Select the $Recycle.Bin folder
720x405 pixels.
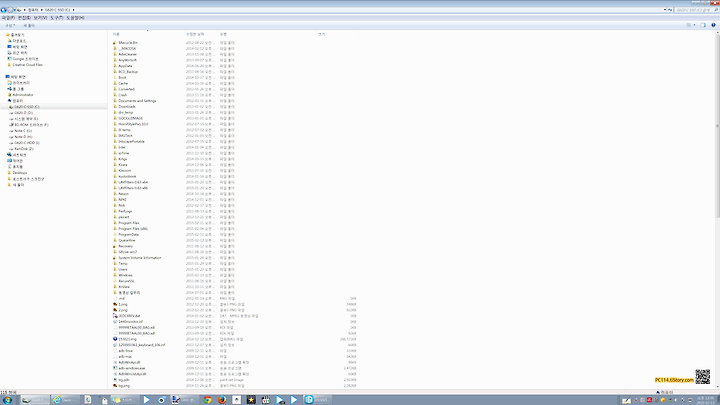128,43
